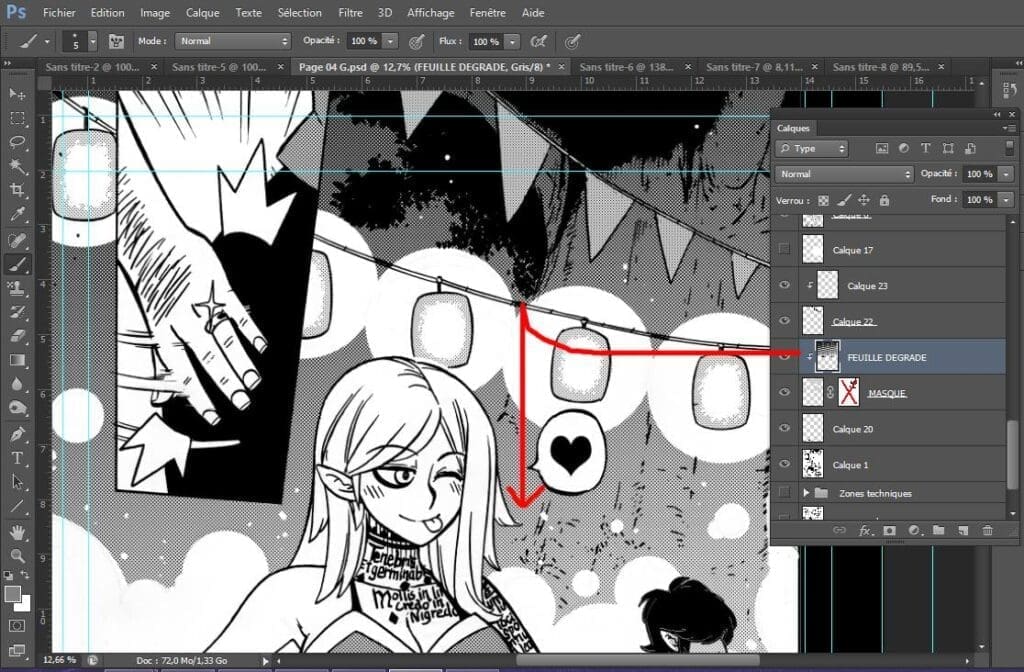
Task: Open layer Fond fill arrow
Action: point(1006,199)
